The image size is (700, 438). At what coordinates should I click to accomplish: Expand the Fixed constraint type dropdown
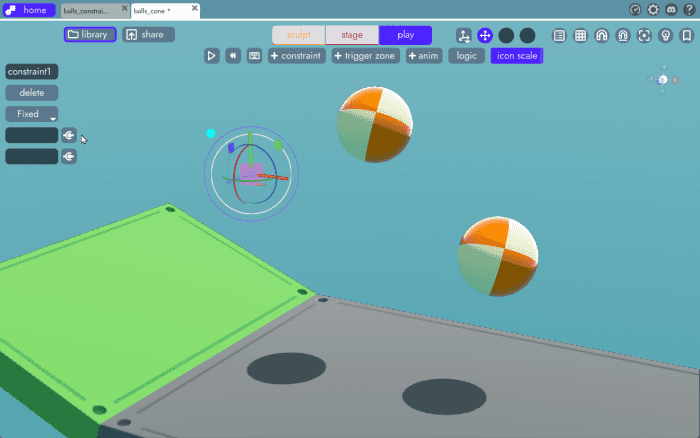(32, 114)
